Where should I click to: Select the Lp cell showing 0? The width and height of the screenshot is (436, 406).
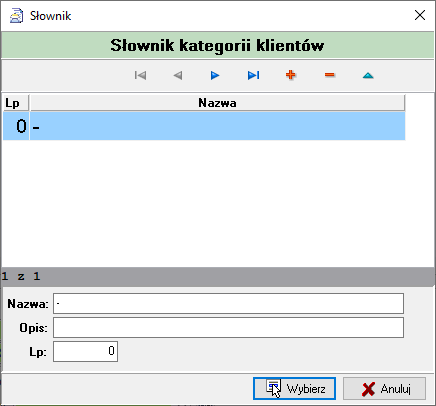point(16,126)
